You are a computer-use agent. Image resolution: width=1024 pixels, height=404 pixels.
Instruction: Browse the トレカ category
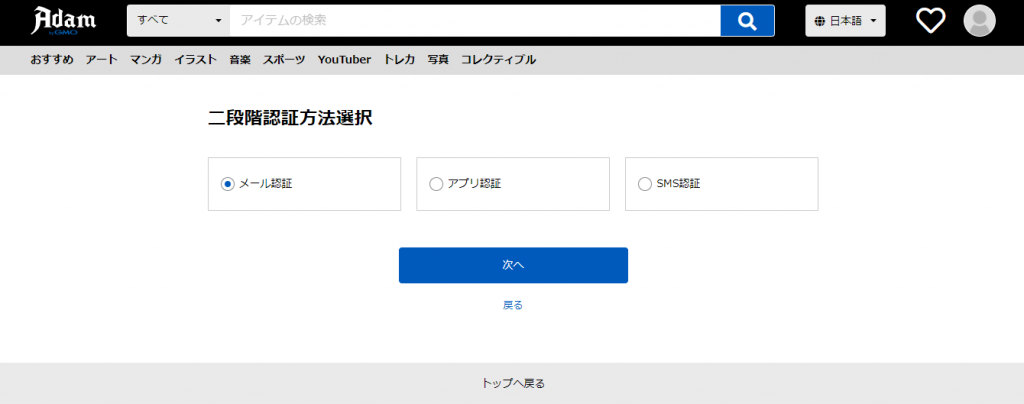(x=399, y=60)
